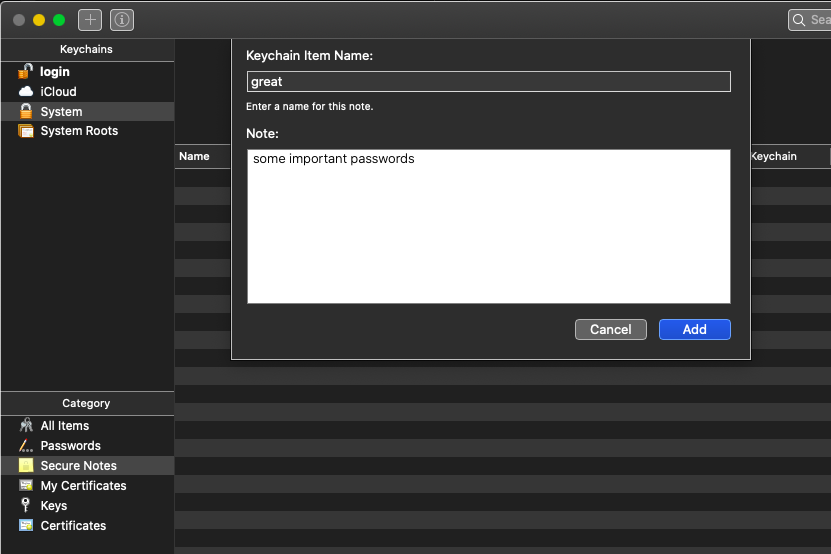Sort by the Keychain column header

click(x=788, y=156)
